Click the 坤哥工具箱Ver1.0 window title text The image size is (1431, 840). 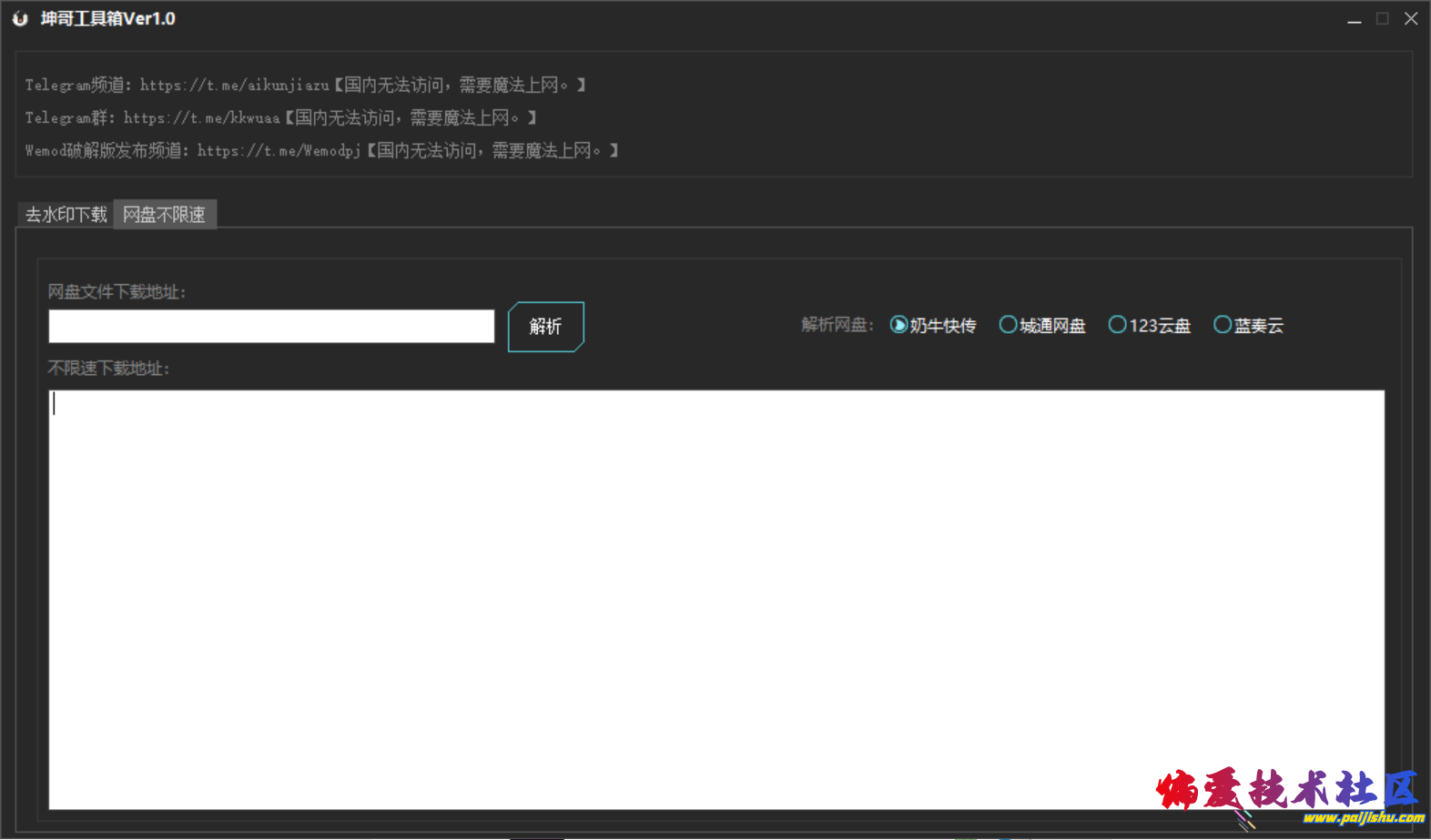[x=108, y=19]
